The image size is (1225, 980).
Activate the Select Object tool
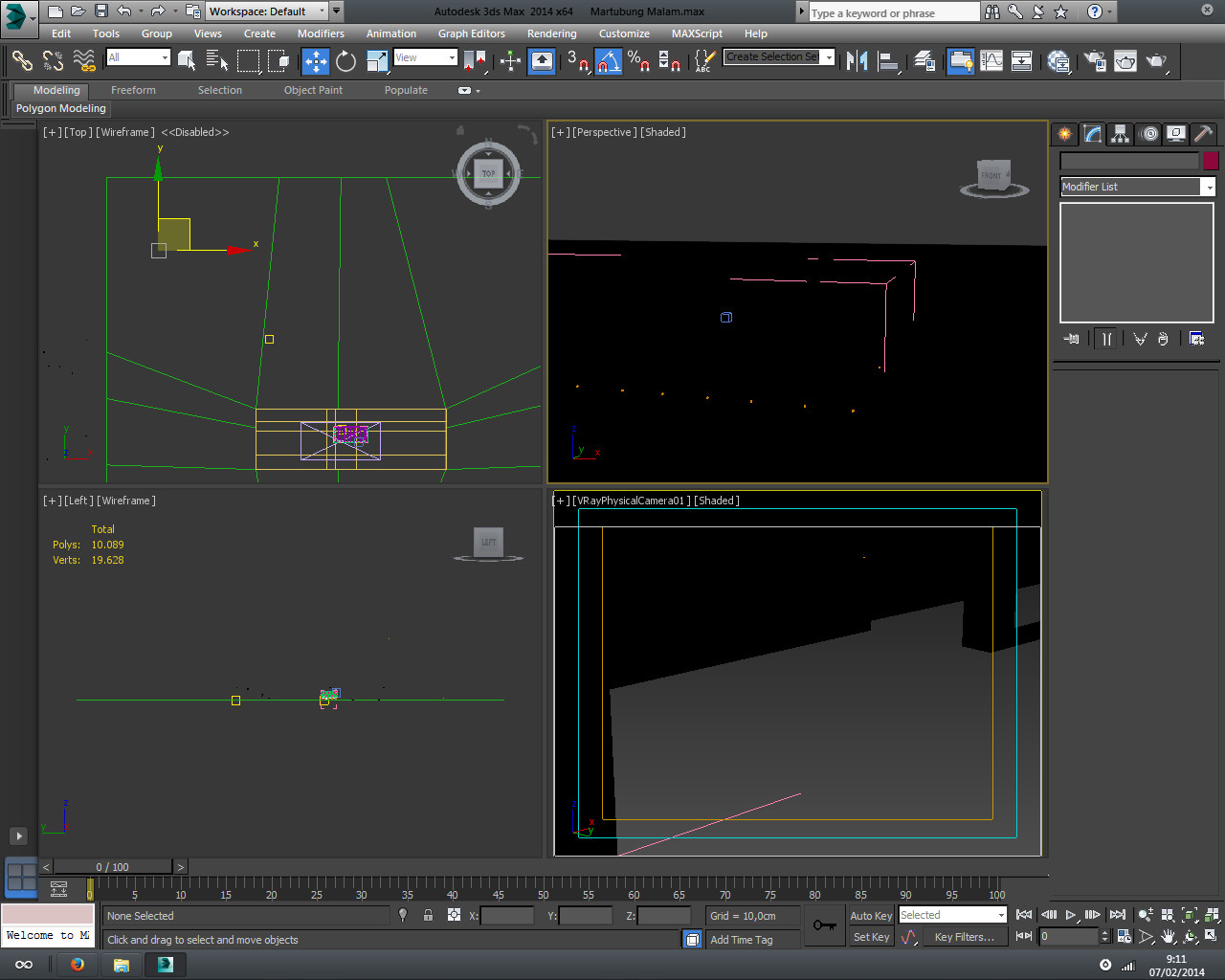tap(187, 61)
